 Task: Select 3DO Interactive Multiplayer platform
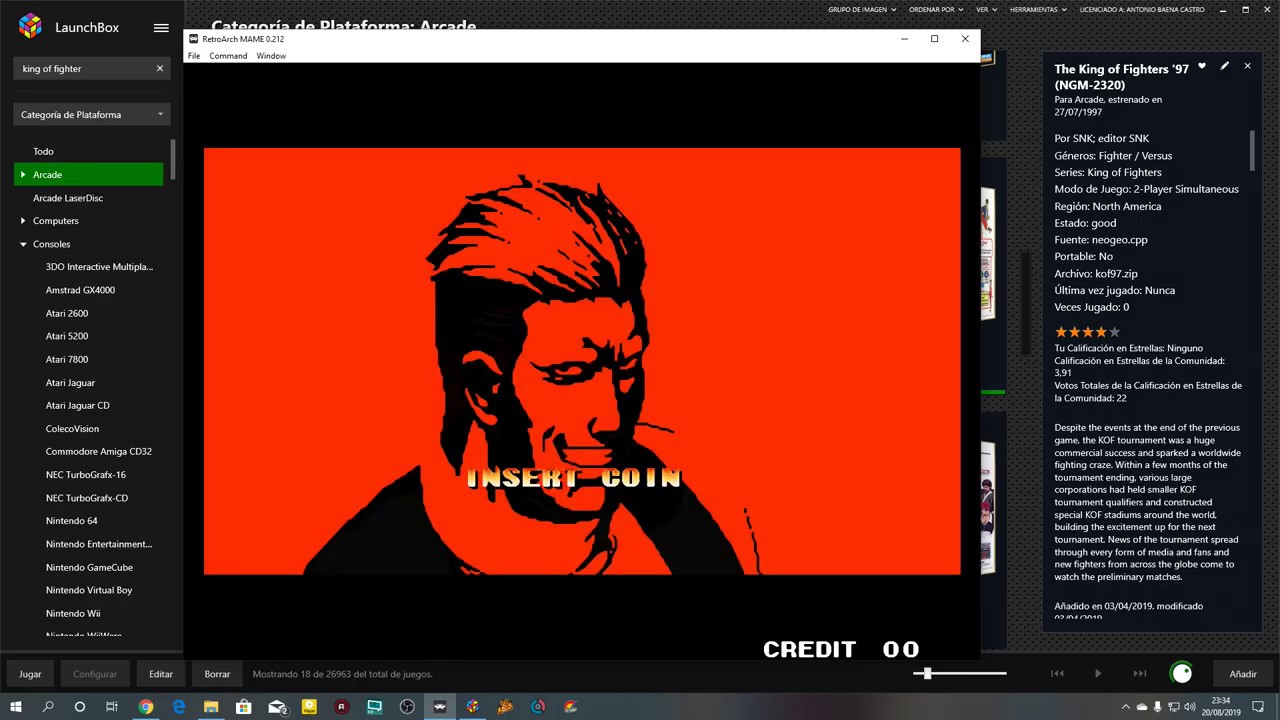click(x=99, y=267)
